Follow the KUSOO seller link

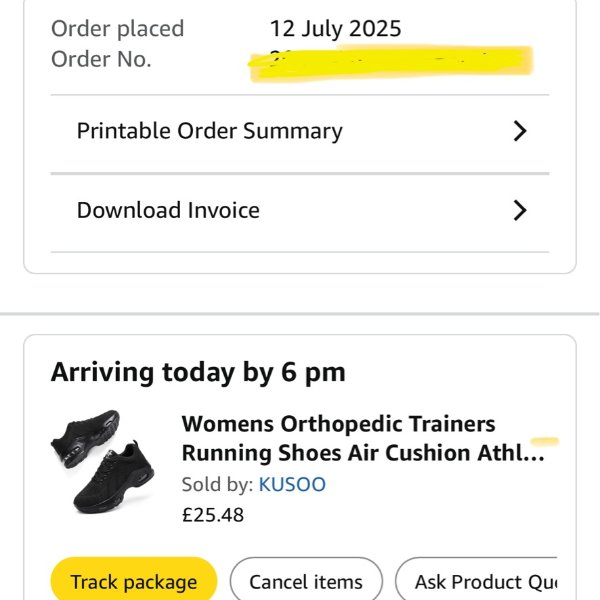292,485
